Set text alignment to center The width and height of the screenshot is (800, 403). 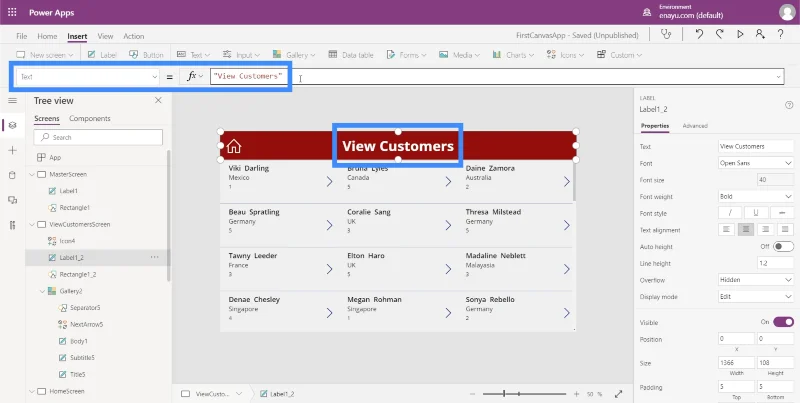(x=746, y=230)
